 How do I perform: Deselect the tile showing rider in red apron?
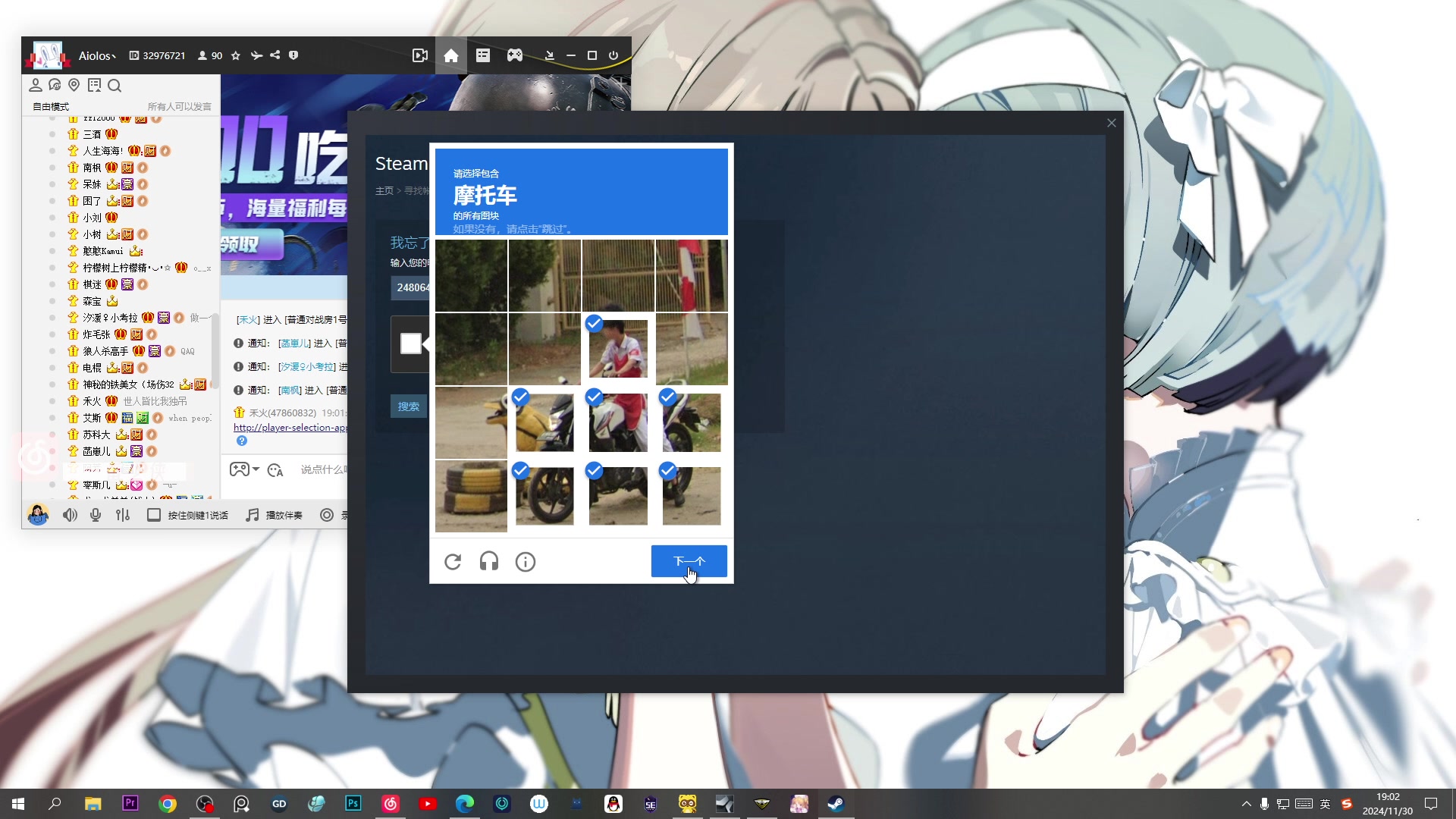point(618,349)
